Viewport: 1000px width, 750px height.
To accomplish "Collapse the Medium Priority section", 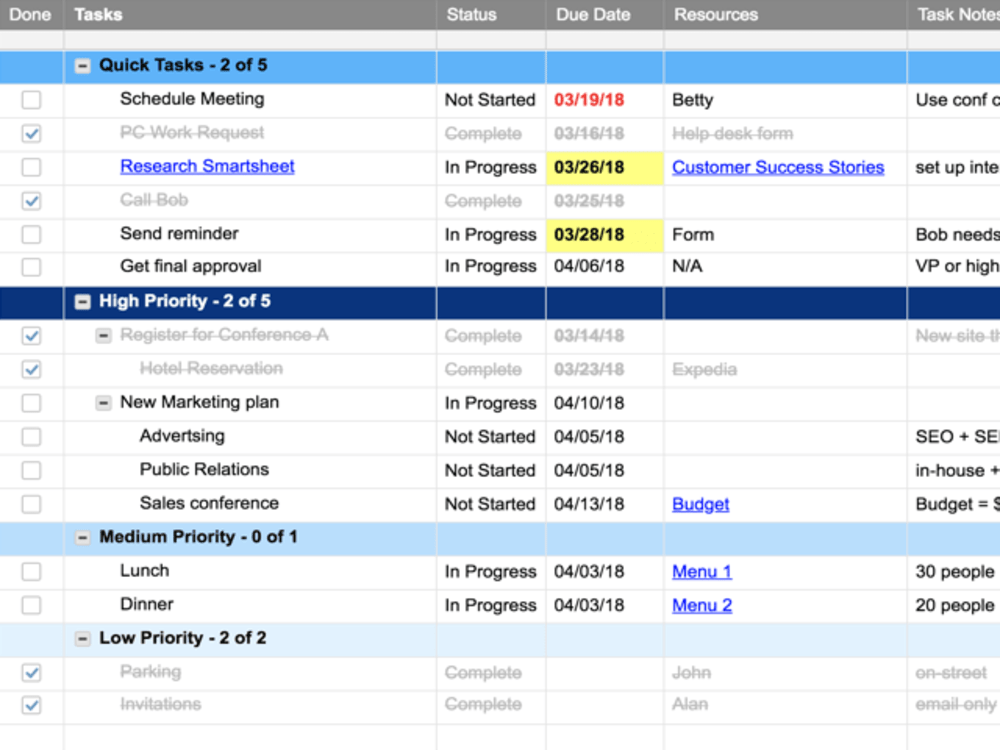I will point(82,538).
